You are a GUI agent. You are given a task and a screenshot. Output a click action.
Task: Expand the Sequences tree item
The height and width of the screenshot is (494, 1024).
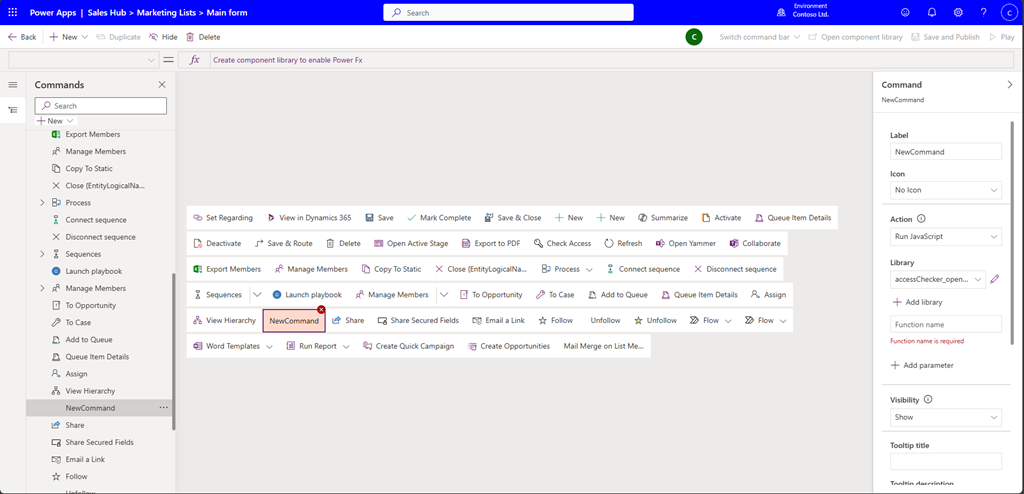click(x=42, y=254)
